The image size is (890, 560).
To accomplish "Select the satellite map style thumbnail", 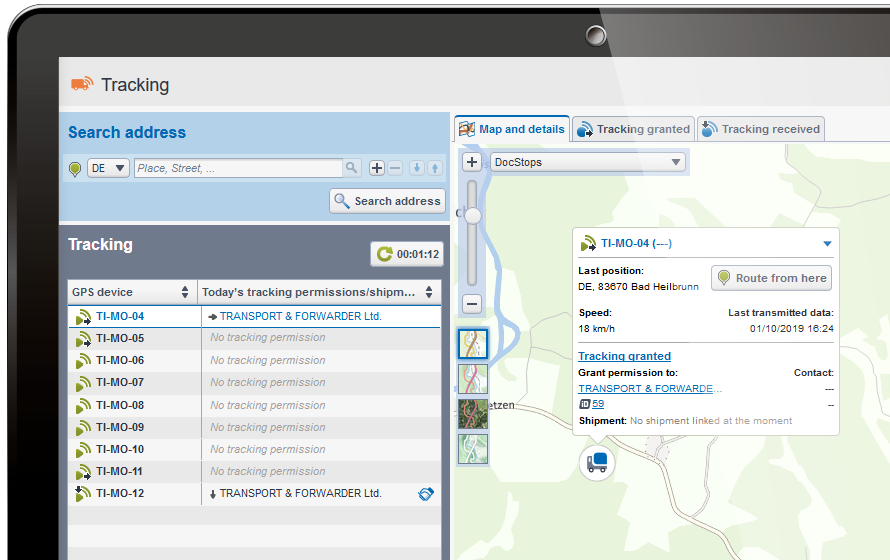I will [473, 414].
